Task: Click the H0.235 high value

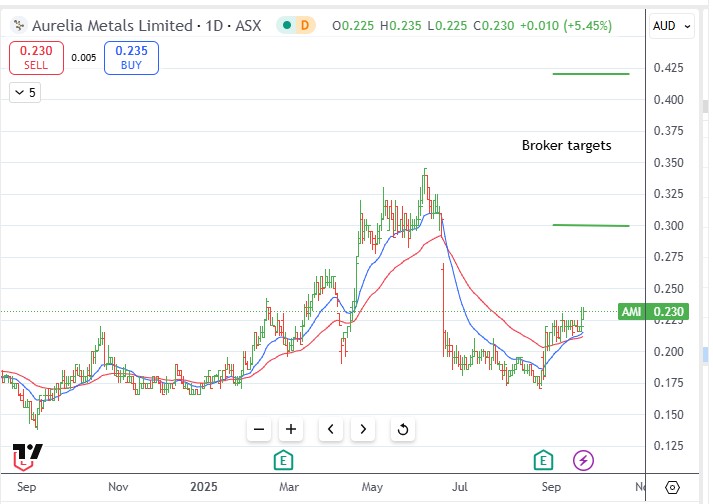Action: tap(401, 25)
